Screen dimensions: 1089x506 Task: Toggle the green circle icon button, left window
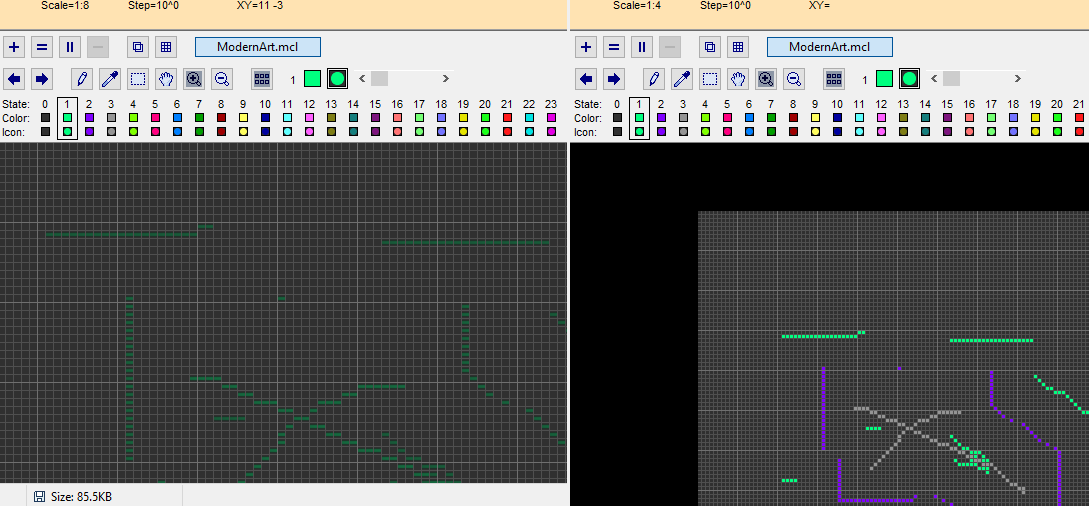click(x=338, y=78)
